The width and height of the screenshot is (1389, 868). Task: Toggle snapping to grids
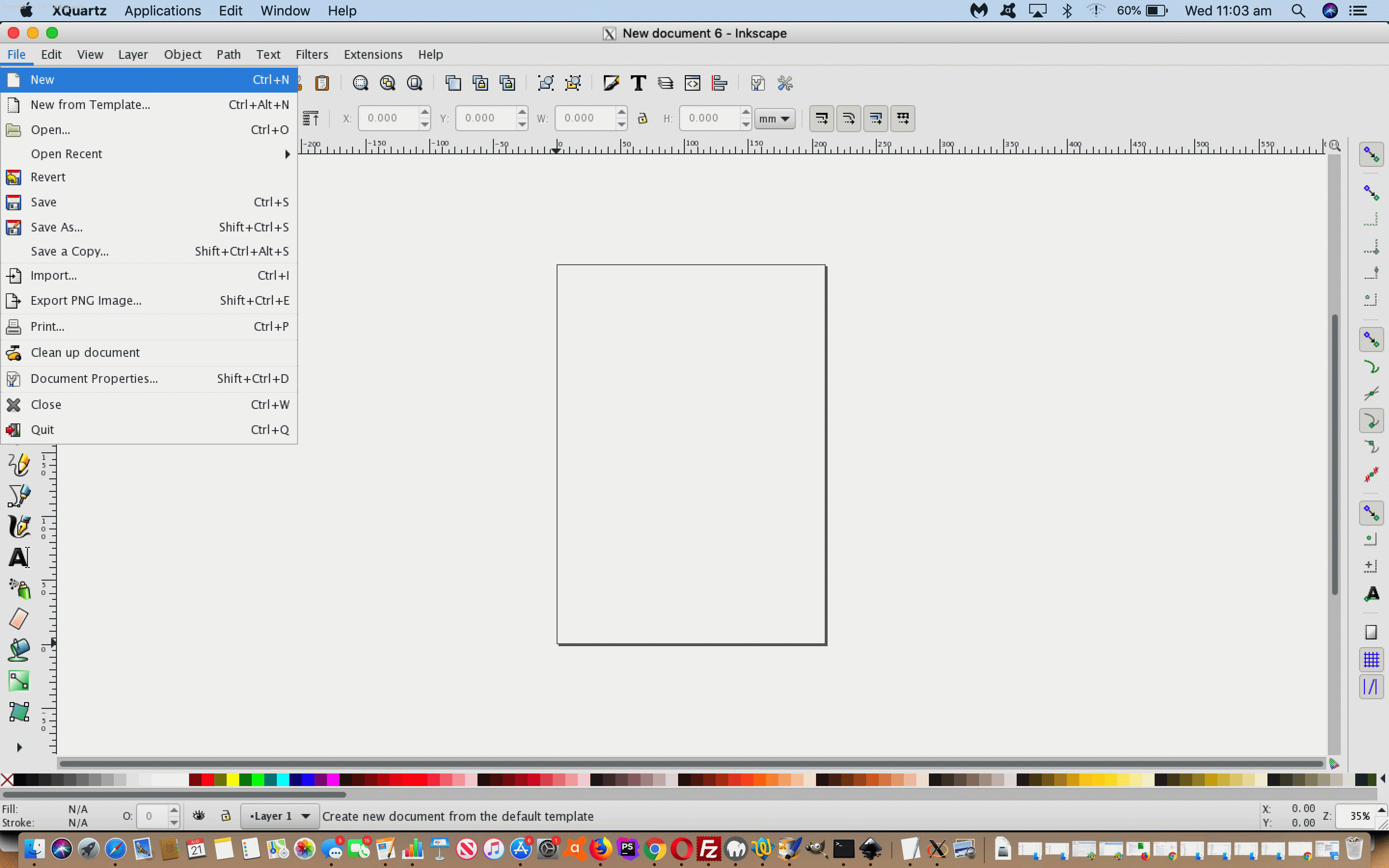click(1371, 660)
